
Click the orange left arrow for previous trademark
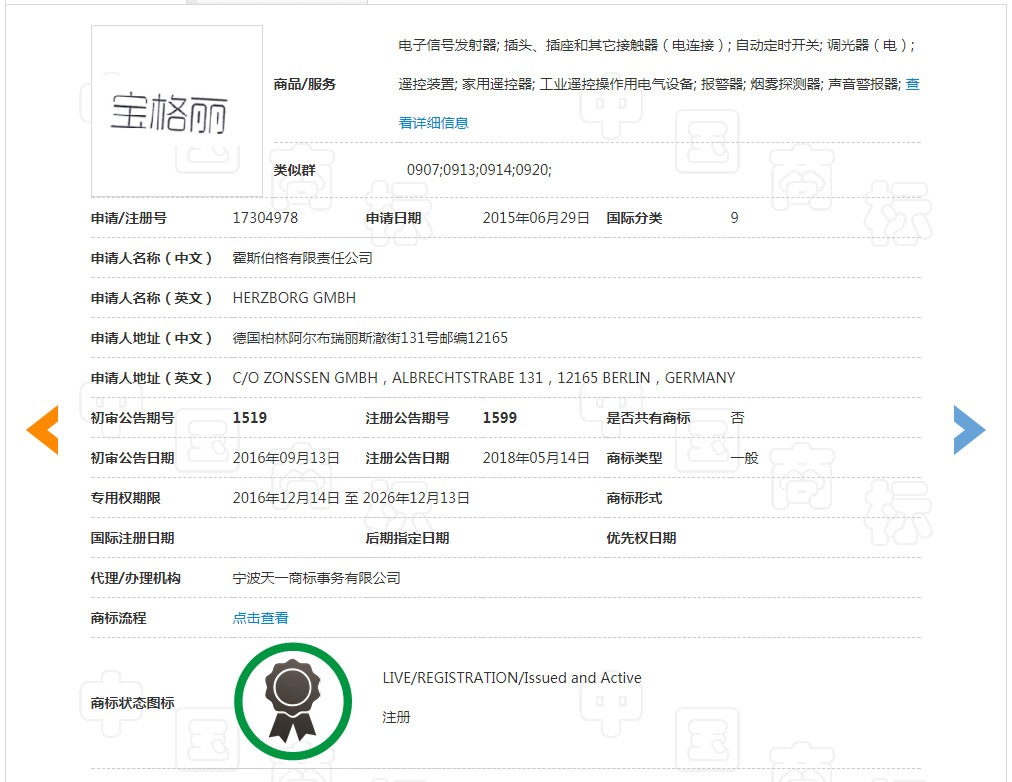click(x=42, y=429)
